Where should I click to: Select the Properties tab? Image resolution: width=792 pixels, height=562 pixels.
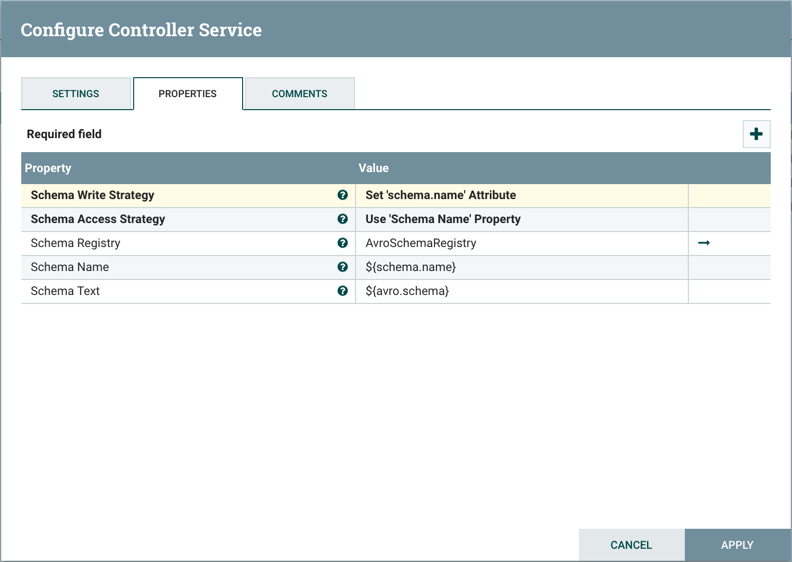187,94
